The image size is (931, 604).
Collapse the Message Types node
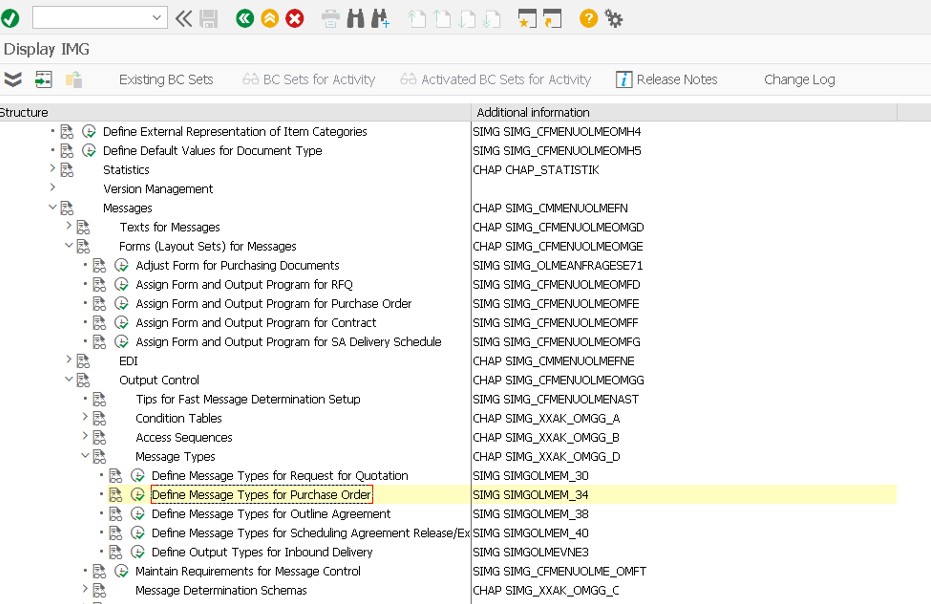[85, 456]
